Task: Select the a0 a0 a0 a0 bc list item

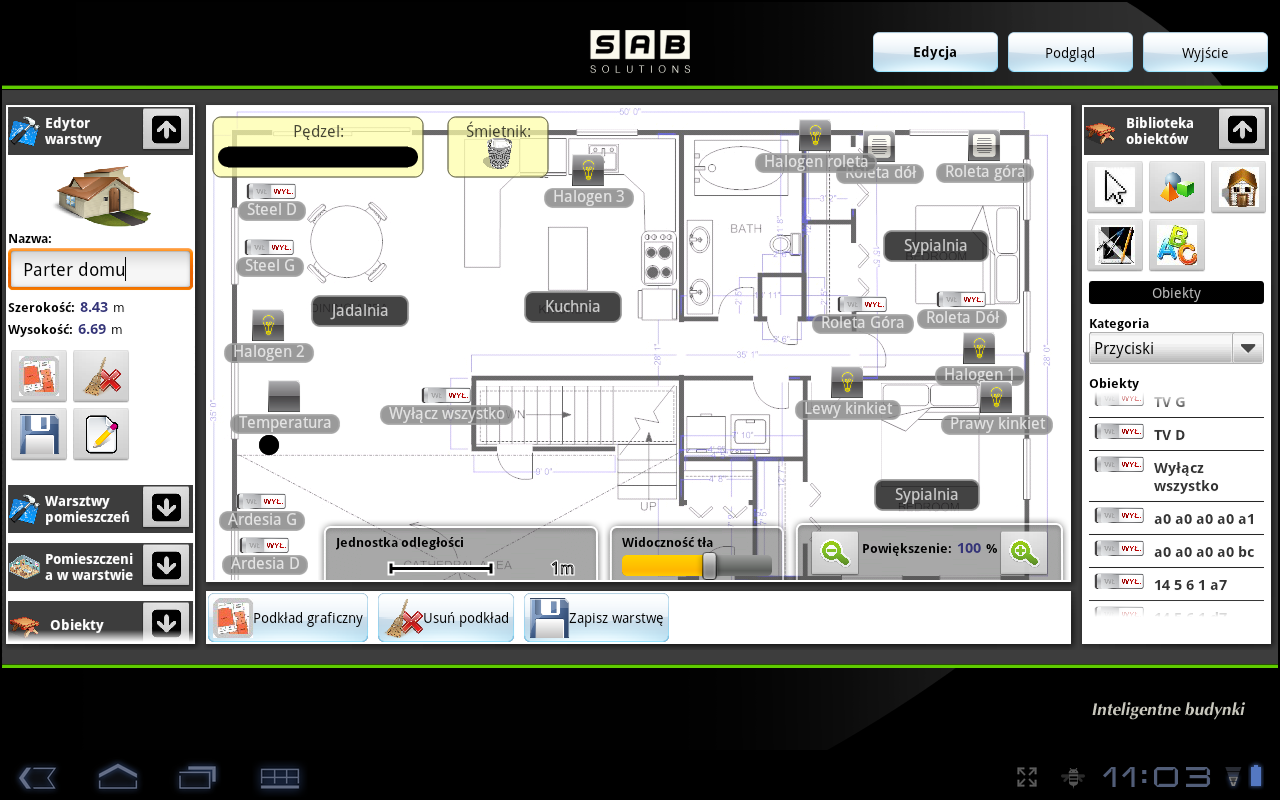Action: point(1176,551)
